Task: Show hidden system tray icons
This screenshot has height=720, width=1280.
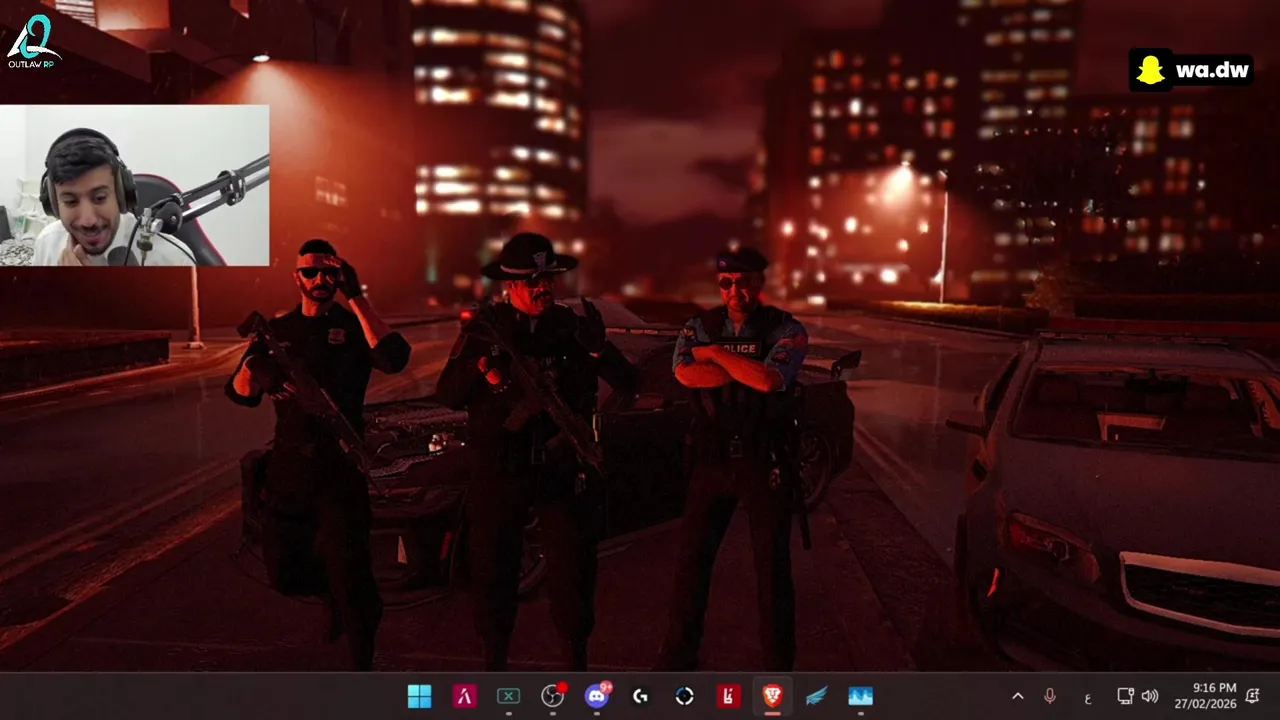Action: [x=1018, y=696]
